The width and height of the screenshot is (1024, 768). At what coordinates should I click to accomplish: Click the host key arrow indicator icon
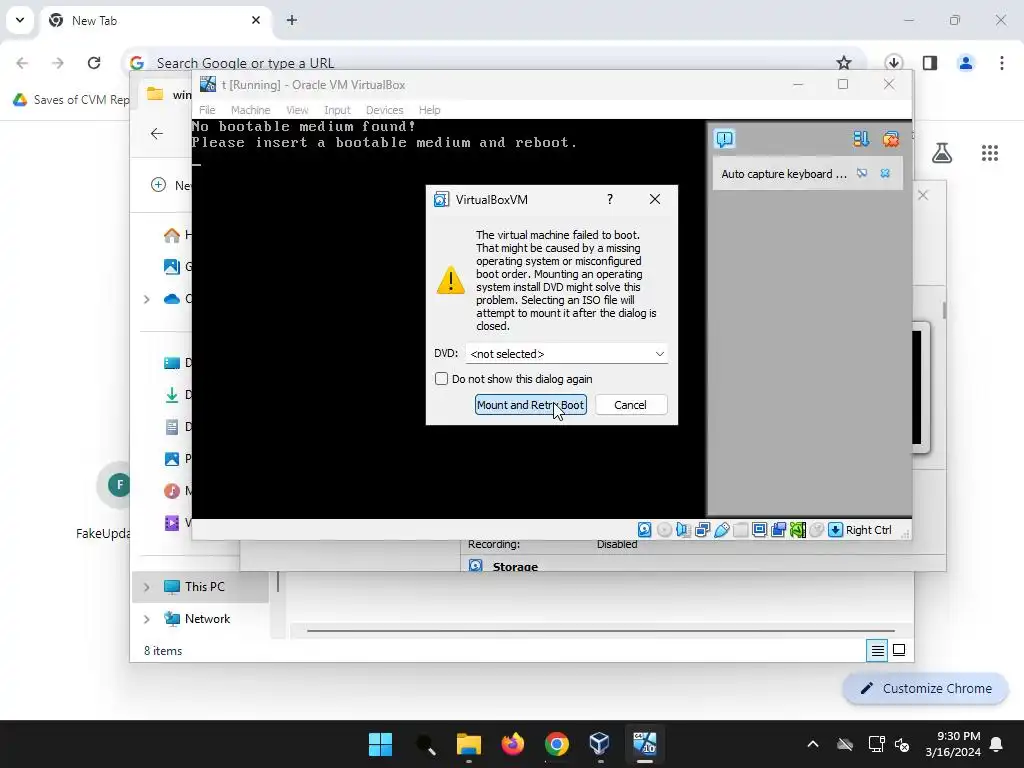point(835,530)
